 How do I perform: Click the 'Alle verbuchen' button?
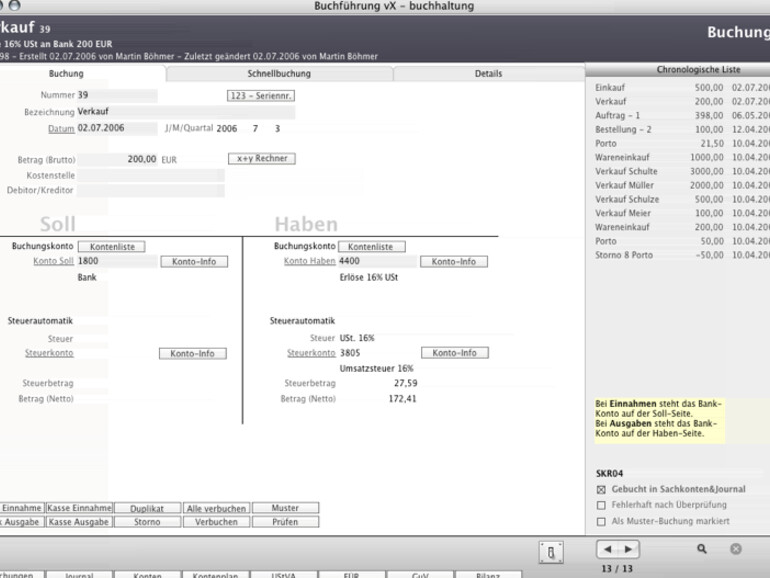216,508
